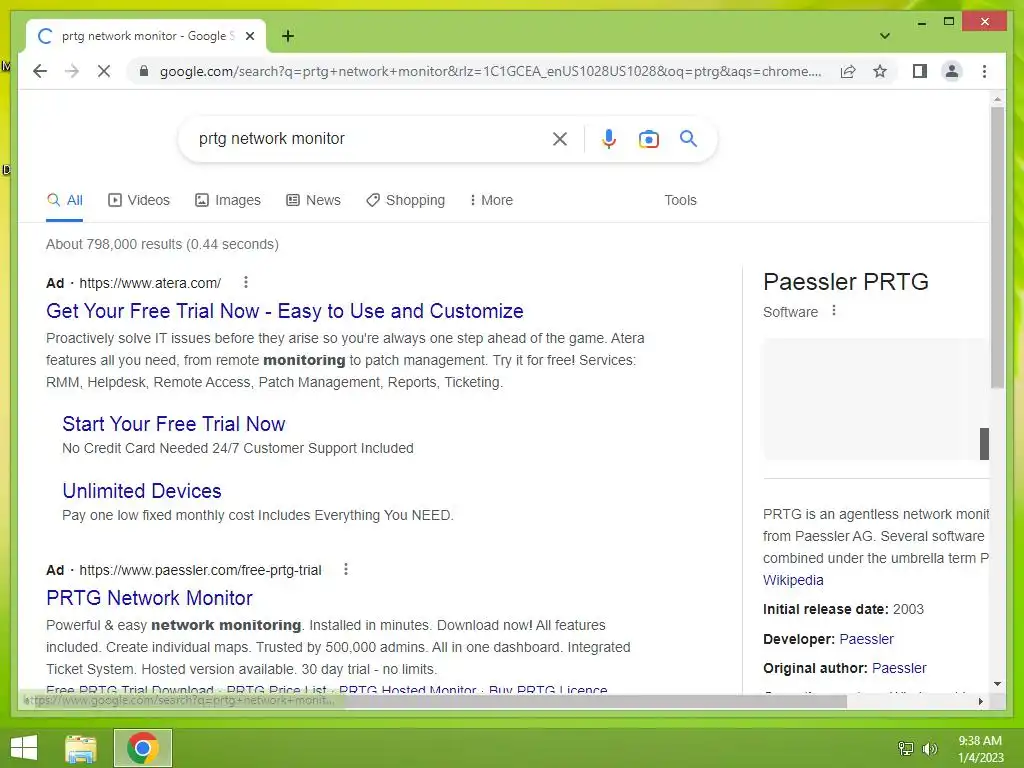Viewport: 1024px width, 768px height.
Task: Open more options beside Software label
Action: (x=833, y=311)
